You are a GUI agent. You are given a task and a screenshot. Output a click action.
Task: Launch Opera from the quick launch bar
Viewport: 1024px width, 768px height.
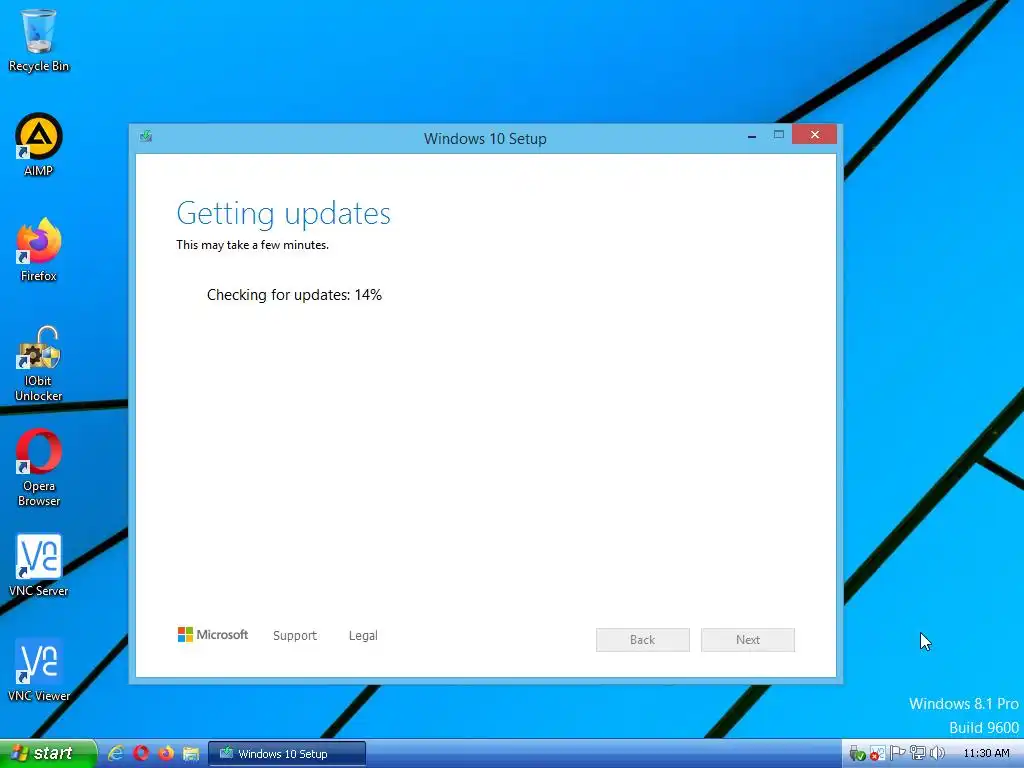(141, 753)
